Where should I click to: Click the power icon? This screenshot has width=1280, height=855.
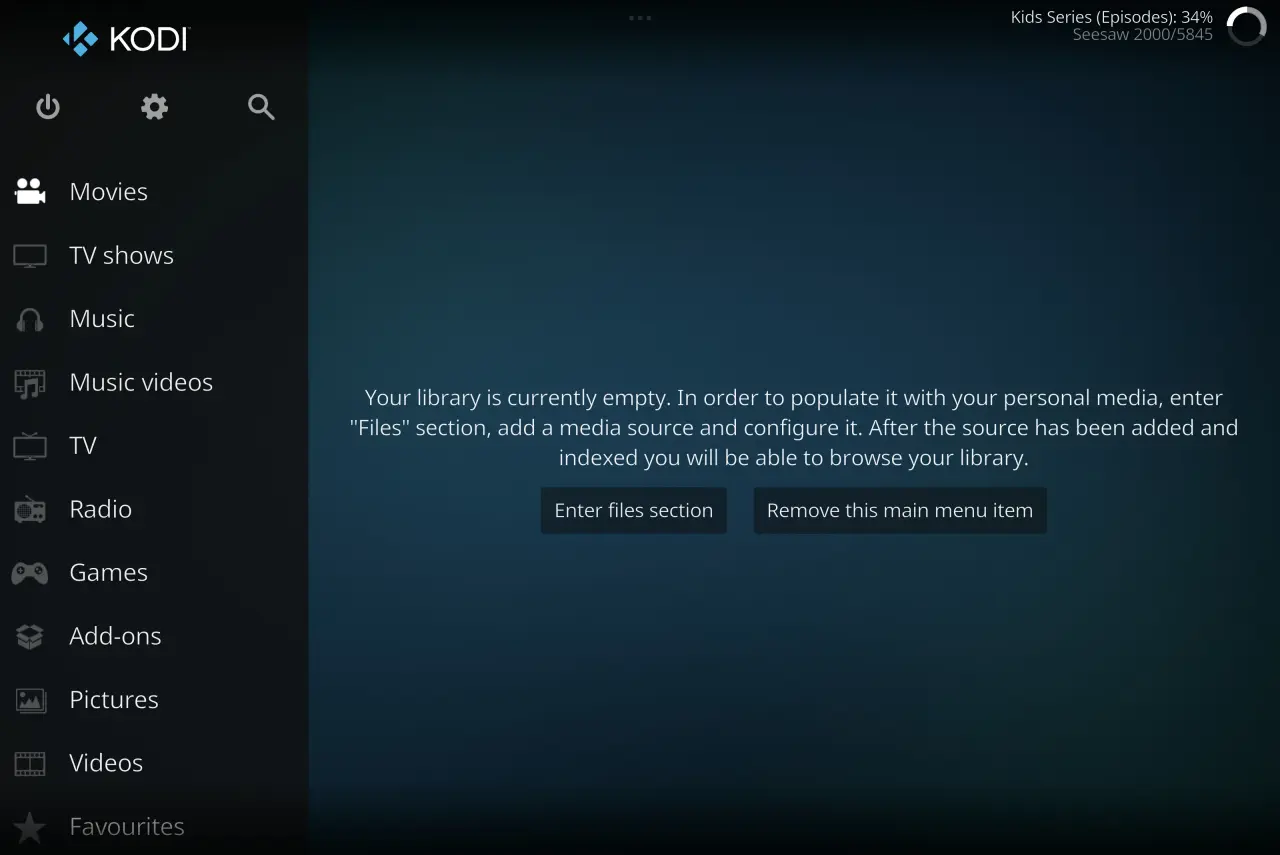coord(48,107)
